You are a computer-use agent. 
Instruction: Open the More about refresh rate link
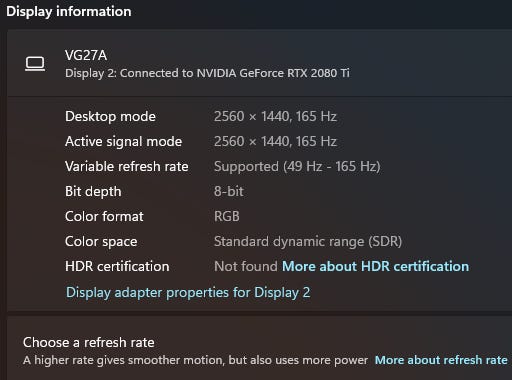coord(441,360)
